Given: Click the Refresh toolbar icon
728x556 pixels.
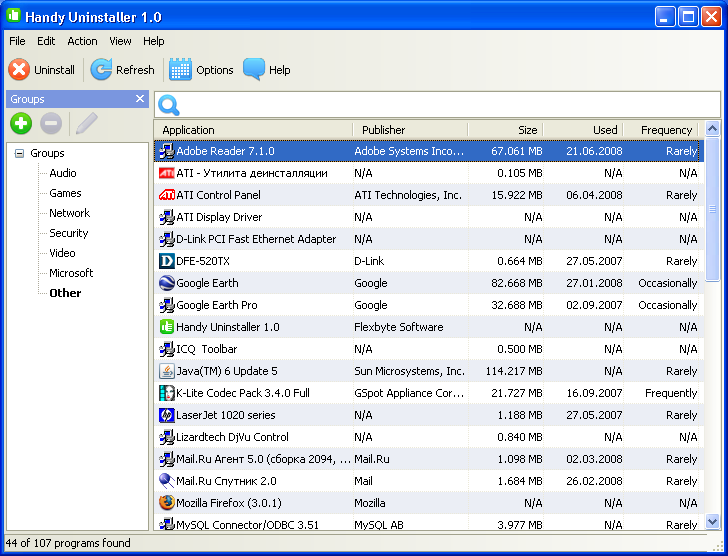Looking at the screenshot, I should (x=101, y=70).
